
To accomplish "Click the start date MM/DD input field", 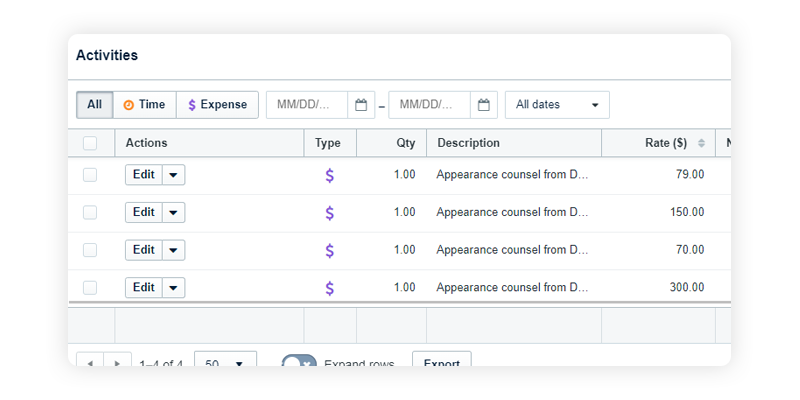I will coord(307,105).
